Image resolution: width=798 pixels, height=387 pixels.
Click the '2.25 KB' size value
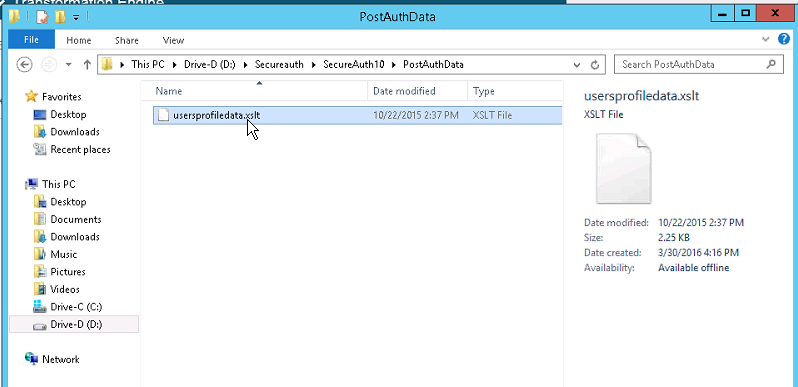674,238
